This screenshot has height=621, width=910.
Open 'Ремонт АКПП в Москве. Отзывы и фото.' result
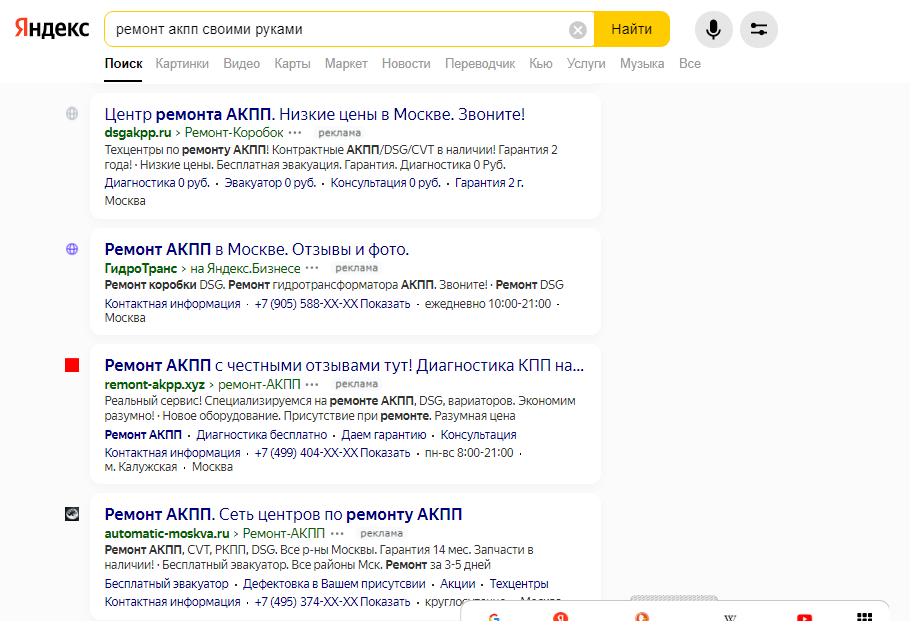pos(257,250)
